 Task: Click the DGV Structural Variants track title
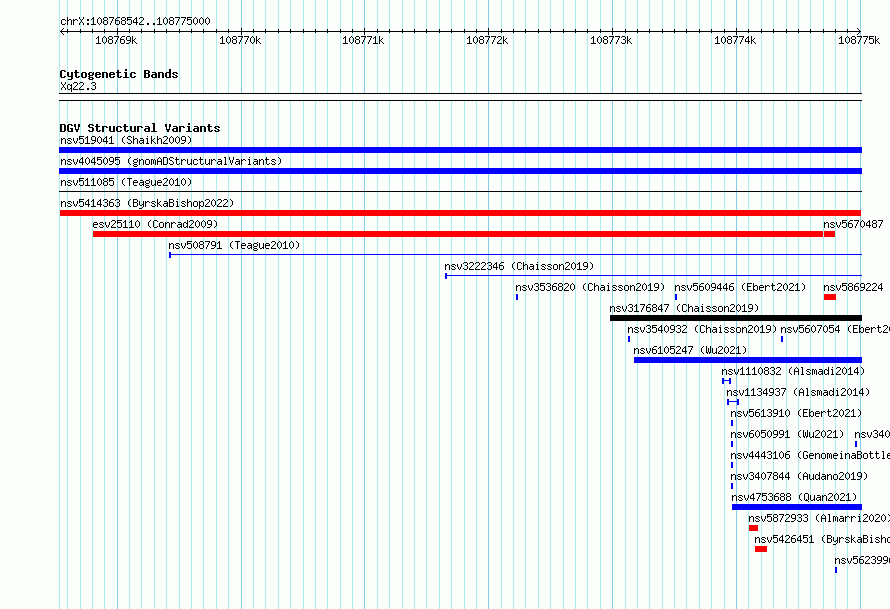[x=140, y=128]
